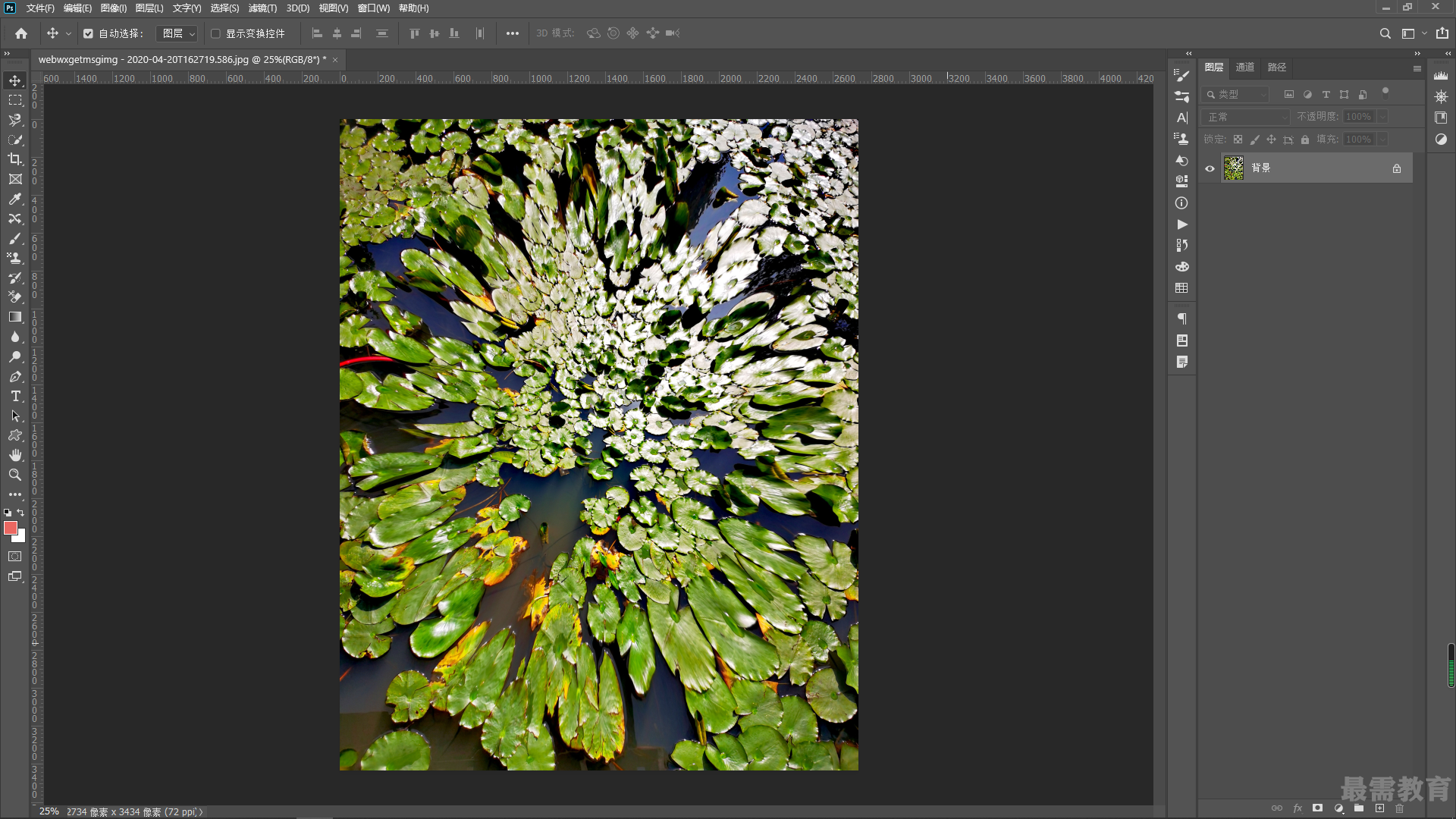
Task: Select the Horizontal Type tool
Action: pyautogui.click(x=15, y=396)
